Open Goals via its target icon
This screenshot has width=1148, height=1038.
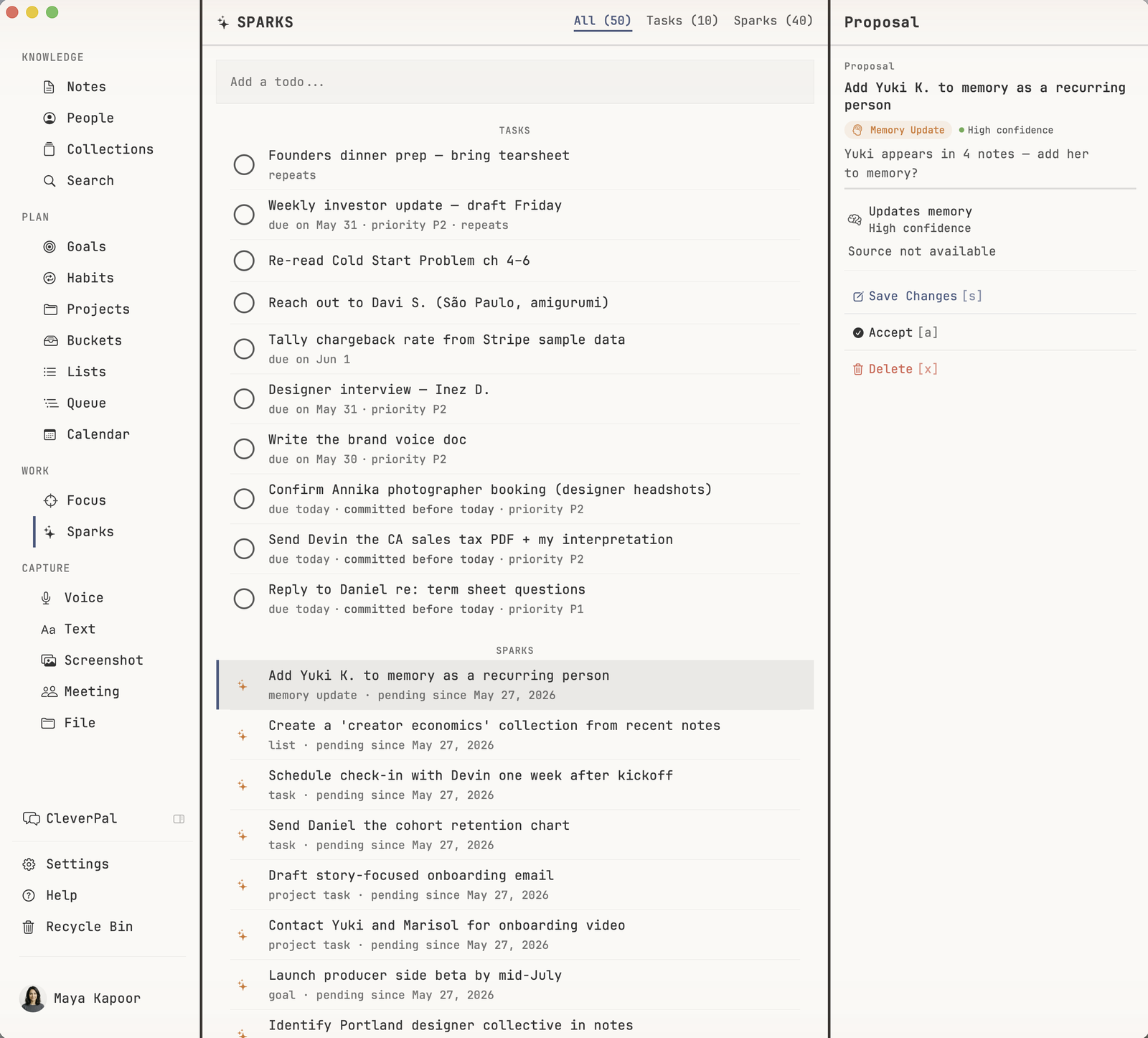[49, 247]
